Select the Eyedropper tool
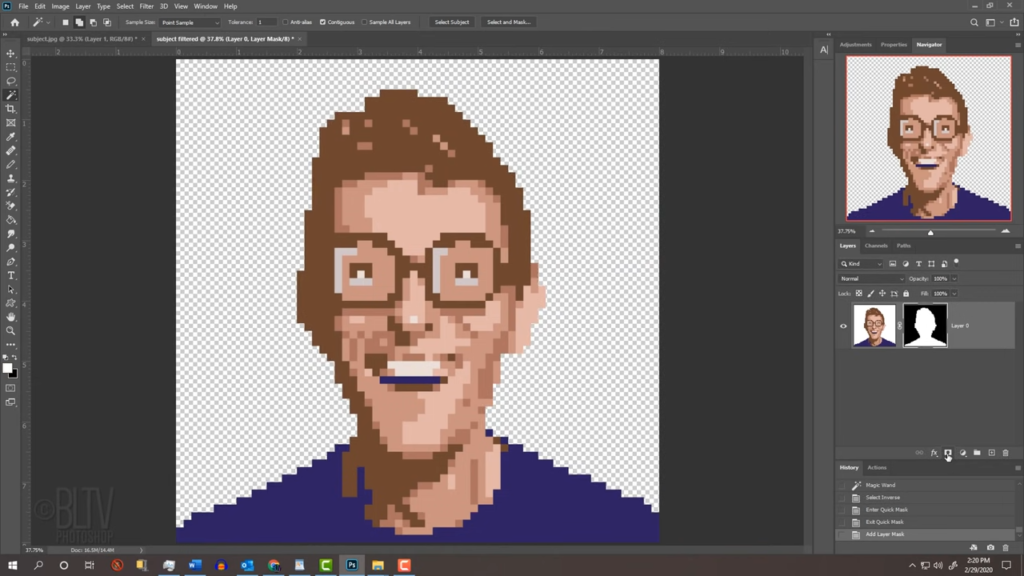The image size is (1024, 576). [x=11, y=136]
